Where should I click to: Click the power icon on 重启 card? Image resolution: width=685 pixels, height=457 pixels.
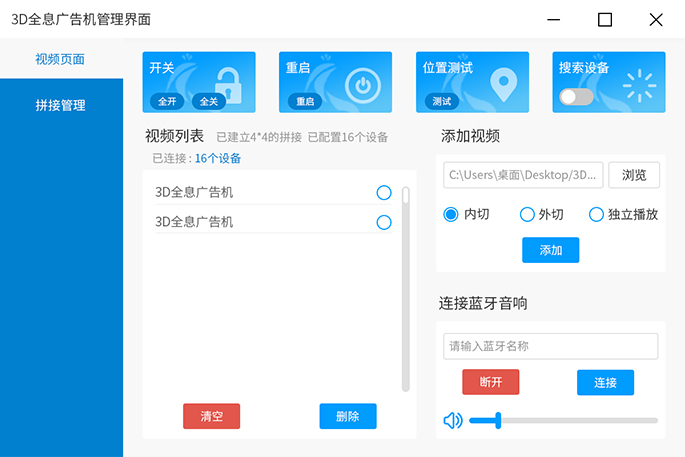point(363,85)
